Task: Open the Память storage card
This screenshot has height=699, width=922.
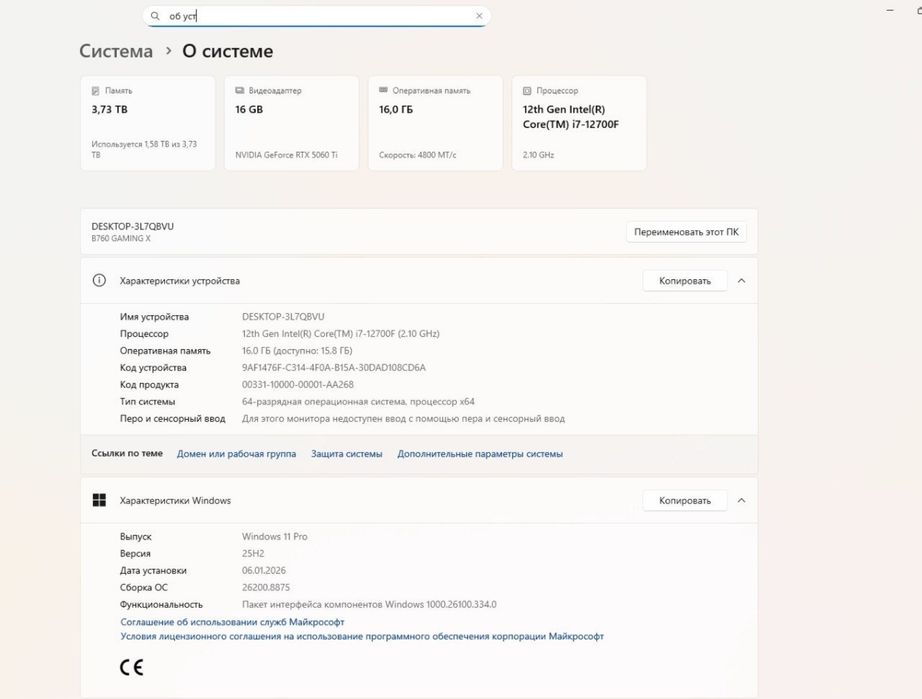Action: (148, 123)
